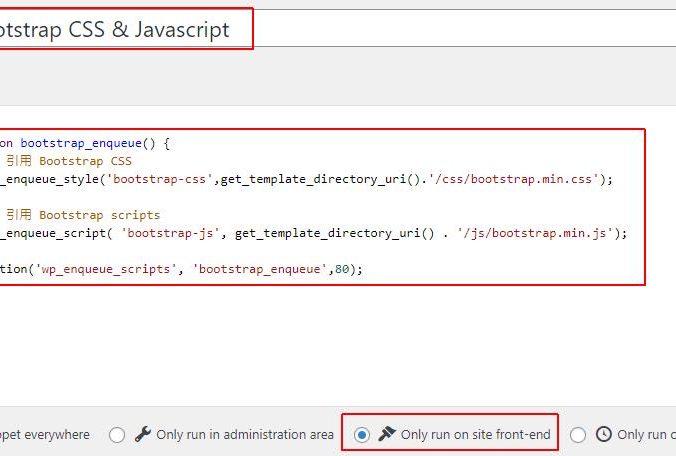Image resolution: width=676 pixels, height=456 pixels.
Task: Click wrench icon beside administration area option
Action: [142, 434]
